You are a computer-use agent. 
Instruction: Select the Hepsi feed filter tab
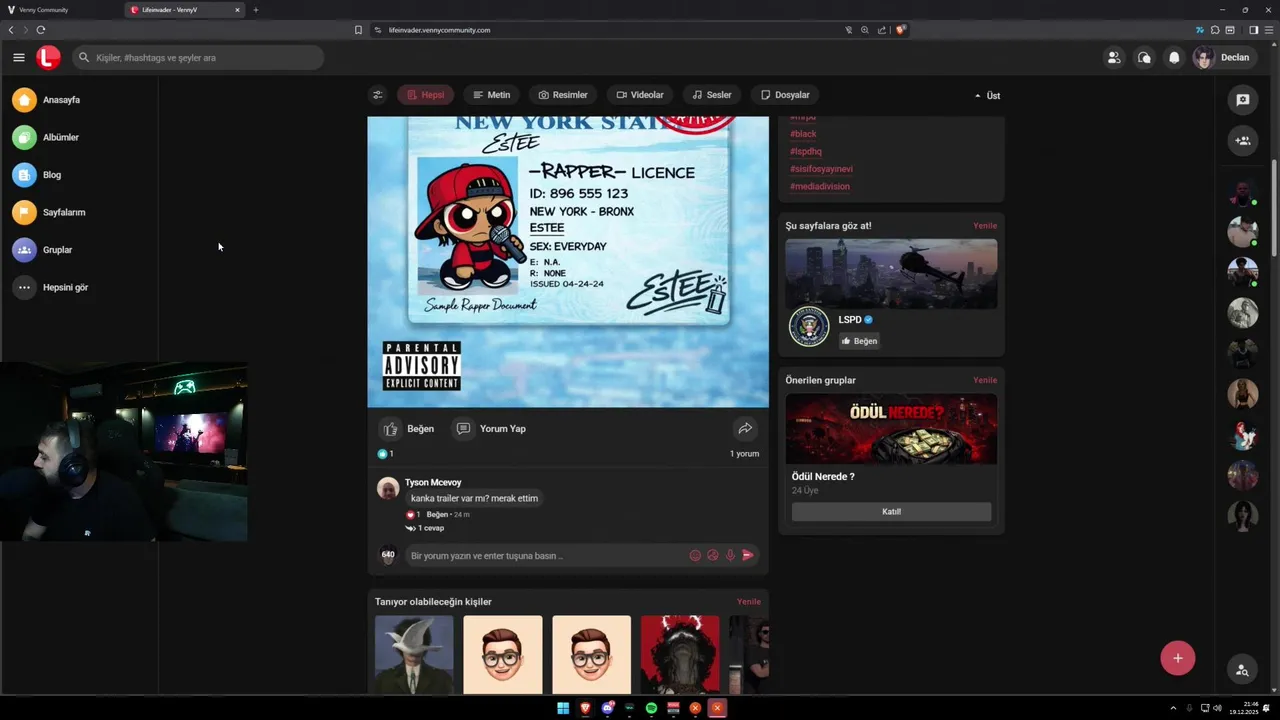(x=425, y=95)
